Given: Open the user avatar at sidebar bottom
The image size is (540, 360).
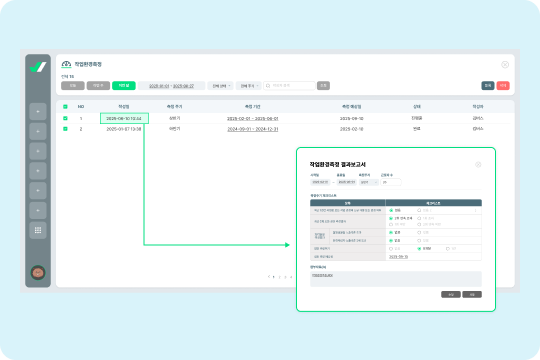Looking at the screenshot, I should click(38, 272).
